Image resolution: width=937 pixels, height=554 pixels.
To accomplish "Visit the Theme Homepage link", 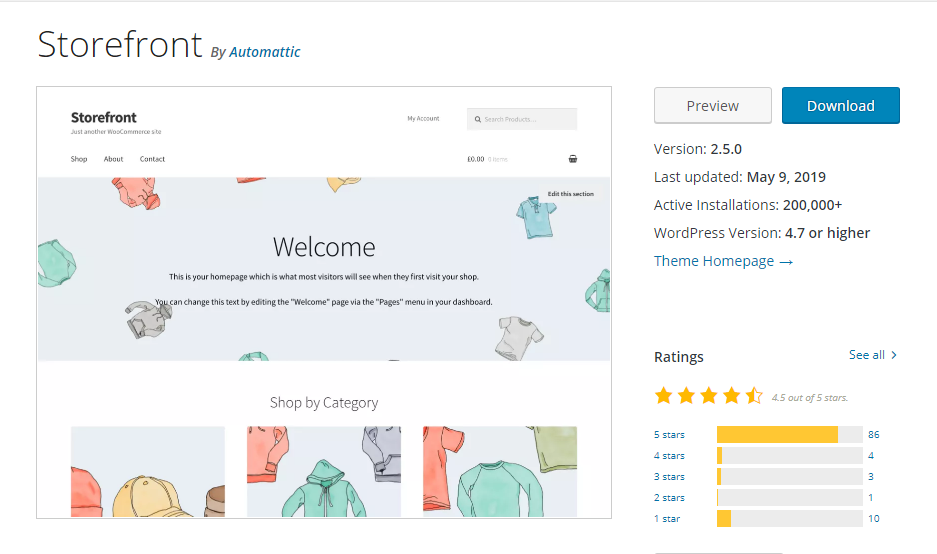I will pos(723,261).
